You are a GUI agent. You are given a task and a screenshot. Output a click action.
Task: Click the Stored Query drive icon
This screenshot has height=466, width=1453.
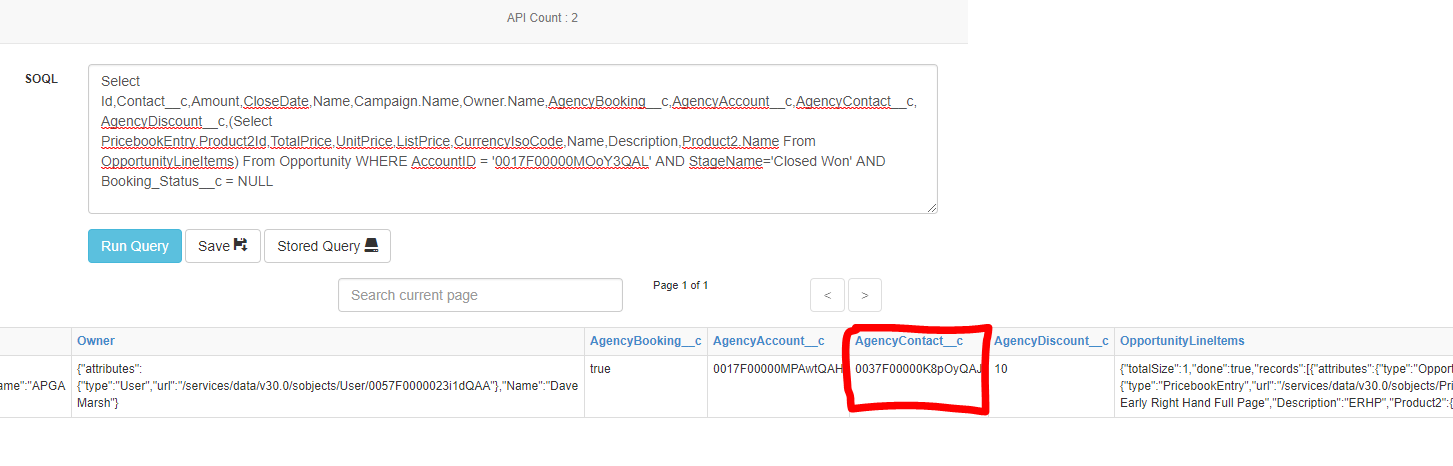click(371, 246)
